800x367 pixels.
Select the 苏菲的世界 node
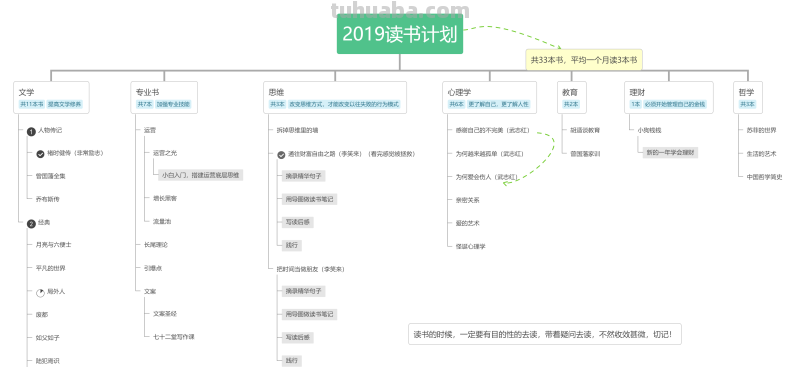pos(761,131)
